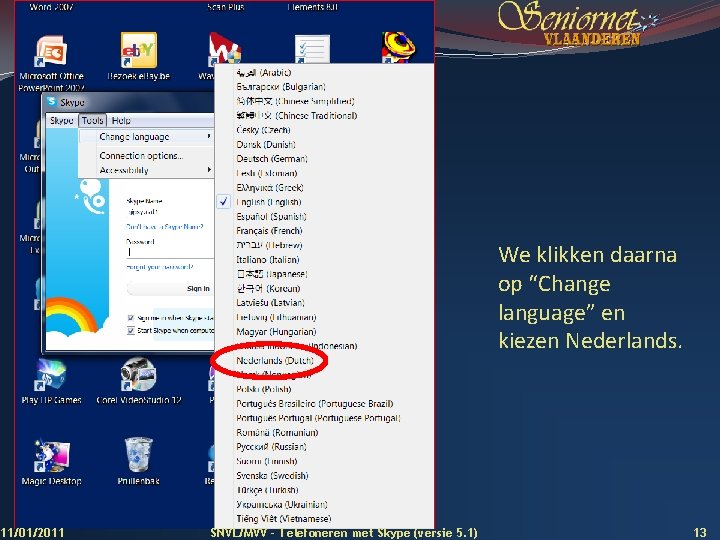Select Português Portugal (Portuguese Portugal)
Viewport: 720px width, 540px height.
318,418
